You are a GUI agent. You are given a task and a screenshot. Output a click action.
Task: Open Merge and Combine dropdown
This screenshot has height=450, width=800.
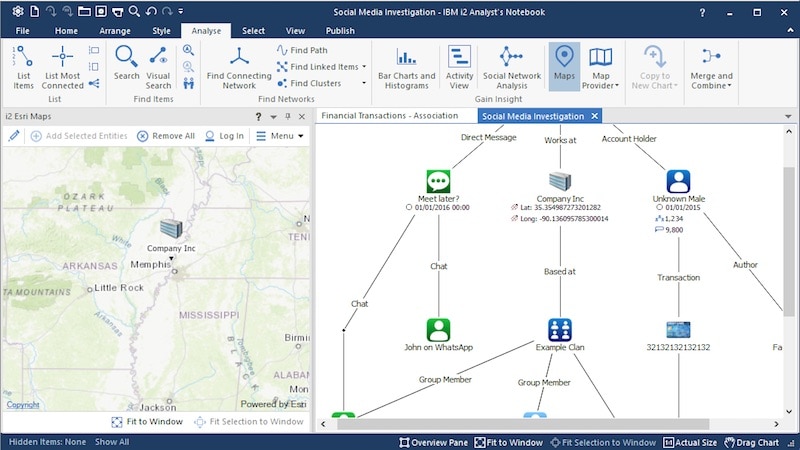[711, 67]
